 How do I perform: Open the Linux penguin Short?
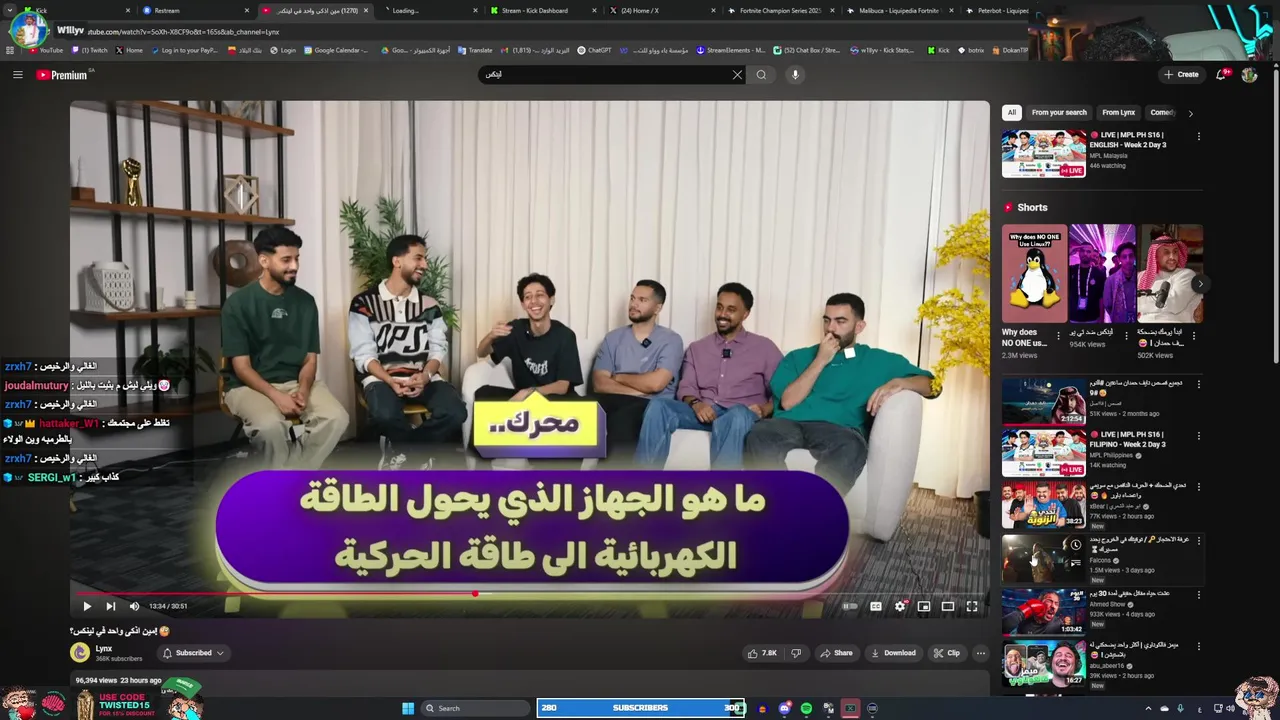[1033, 271]
